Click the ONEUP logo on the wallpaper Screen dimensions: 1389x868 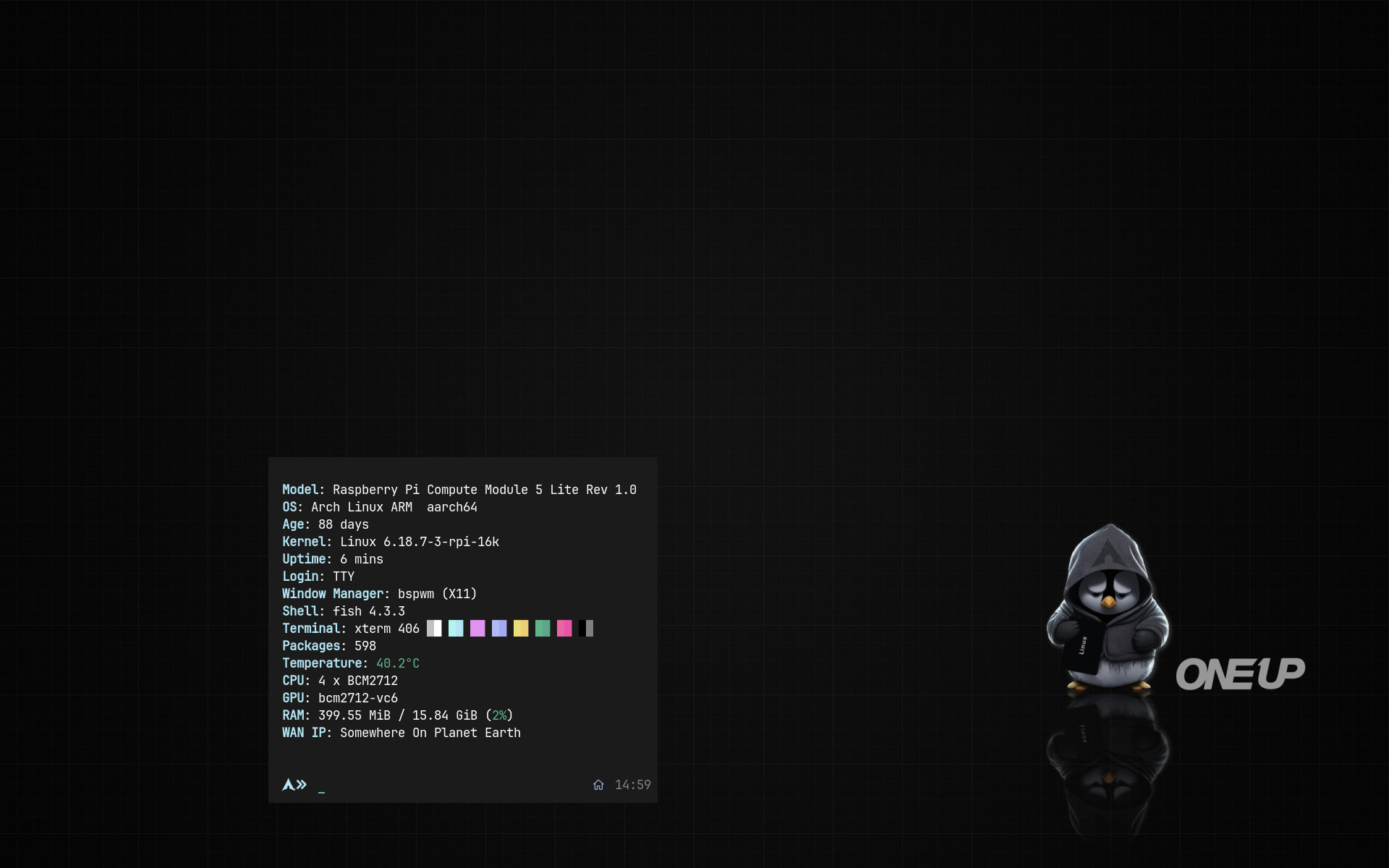[1240, 673]
